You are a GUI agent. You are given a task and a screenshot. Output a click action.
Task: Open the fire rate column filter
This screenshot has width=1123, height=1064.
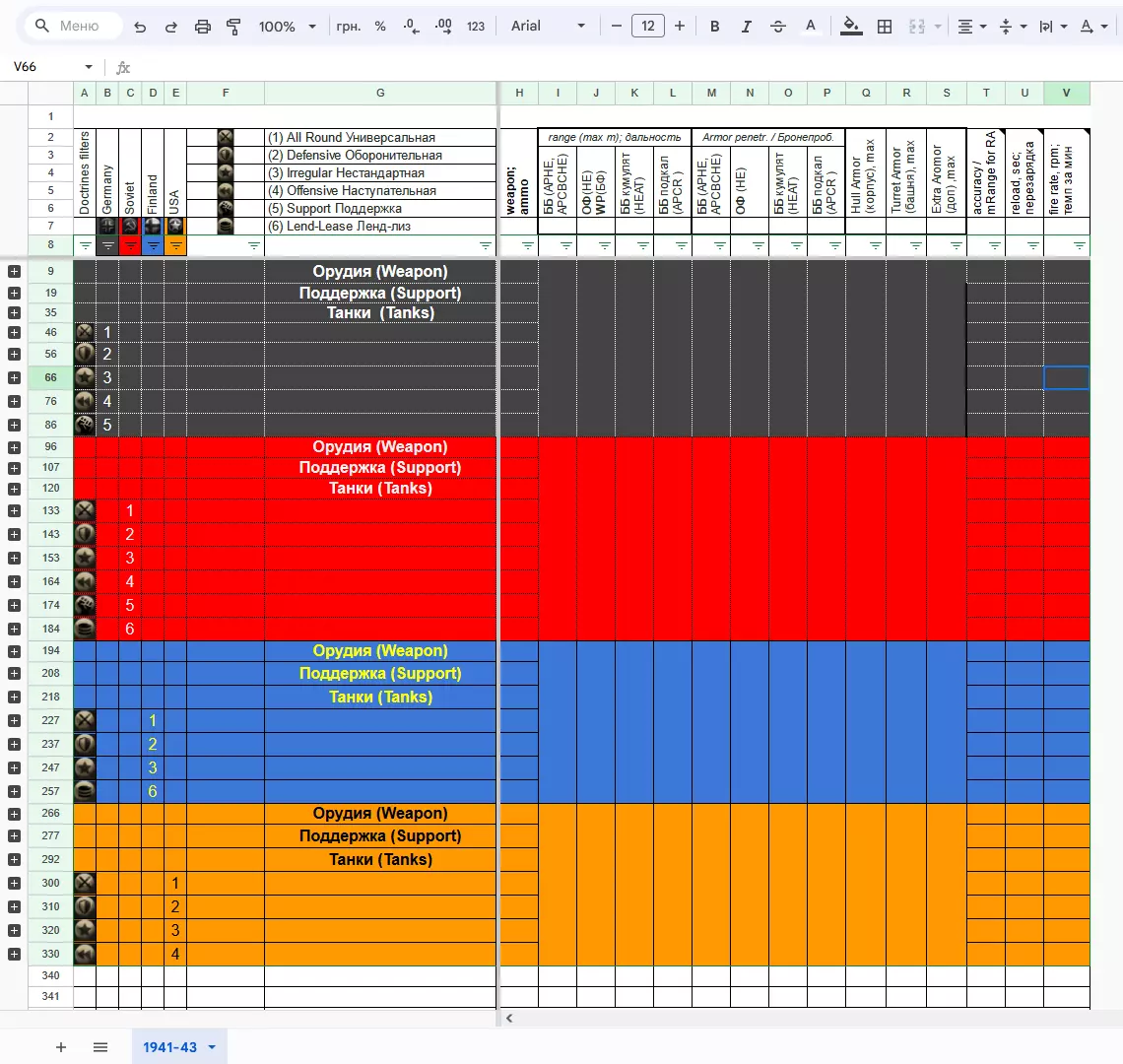pos(1080,245)
